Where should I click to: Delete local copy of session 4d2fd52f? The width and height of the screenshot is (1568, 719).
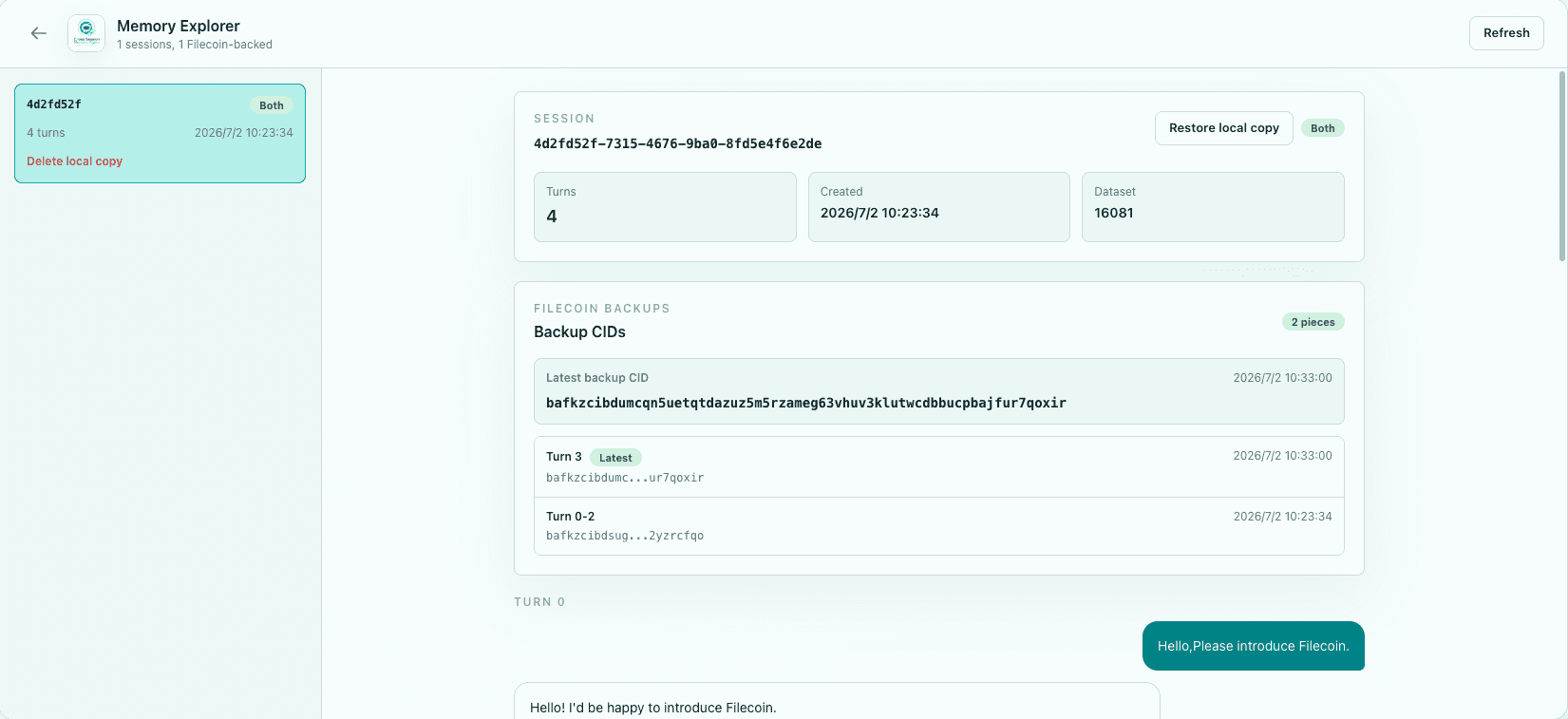tap(74, 161)
